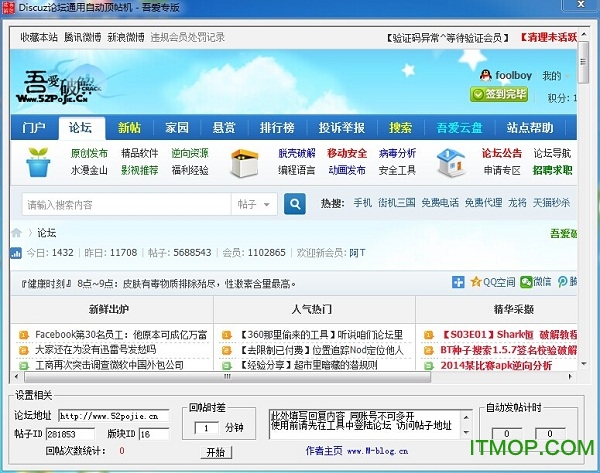Open the 招聘求职 link
This screenshot has height=473, width=600.
[553, 170]
